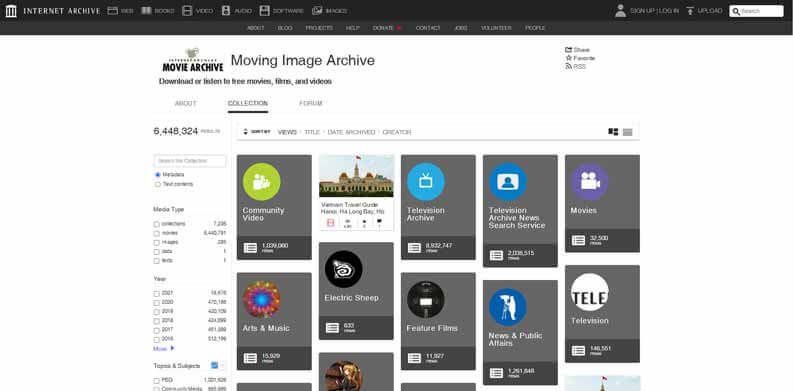This screenshot has height=391, width=793.
Task: Open the Video section icon
Action: (187, 11)
